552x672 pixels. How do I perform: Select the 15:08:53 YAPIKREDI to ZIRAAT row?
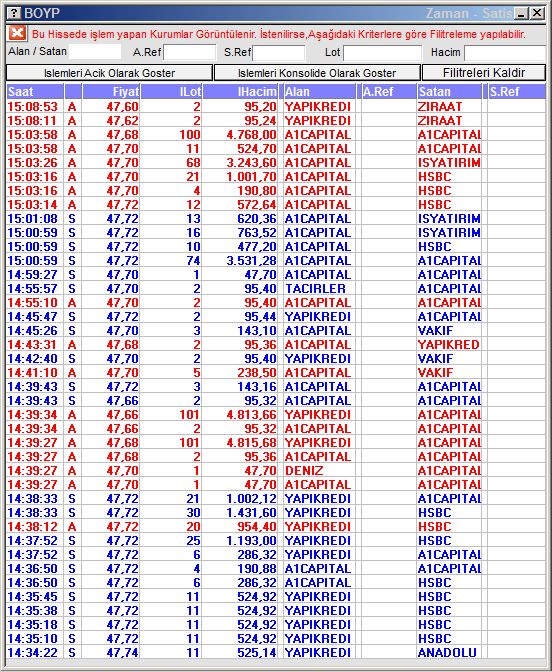[276, 106]
